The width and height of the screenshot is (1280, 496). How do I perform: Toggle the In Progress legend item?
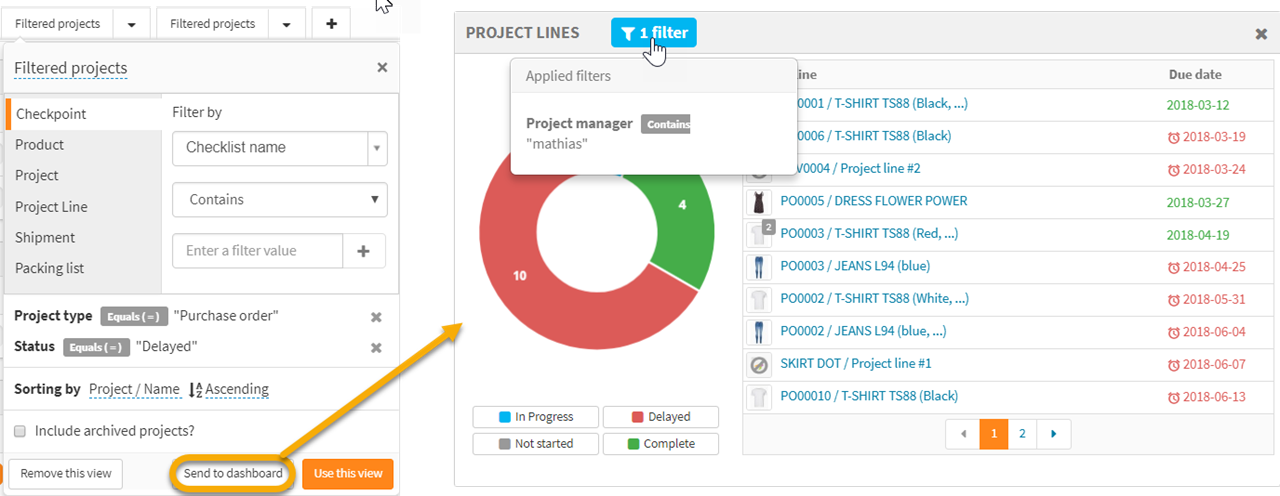pyautogui.click(x=536, y=417)
